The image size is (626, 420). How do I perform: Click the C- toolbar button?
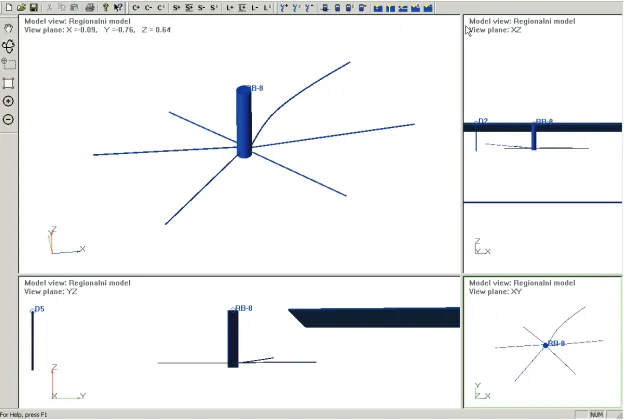(148, 8)
